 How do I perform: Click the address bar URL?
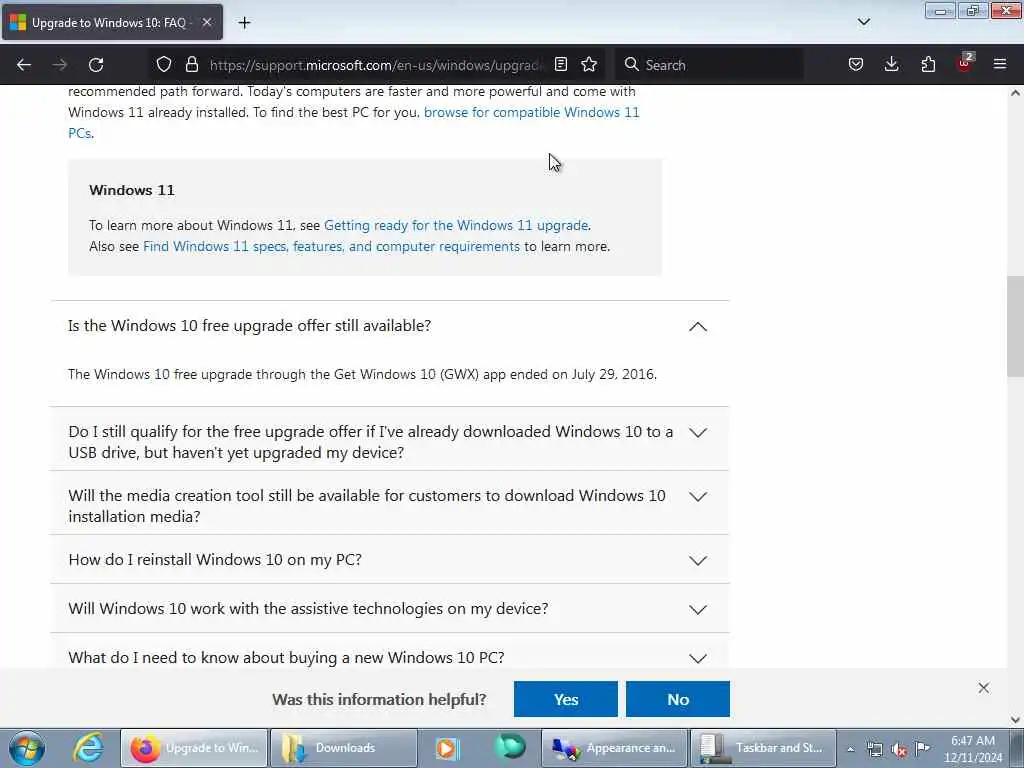375,65
